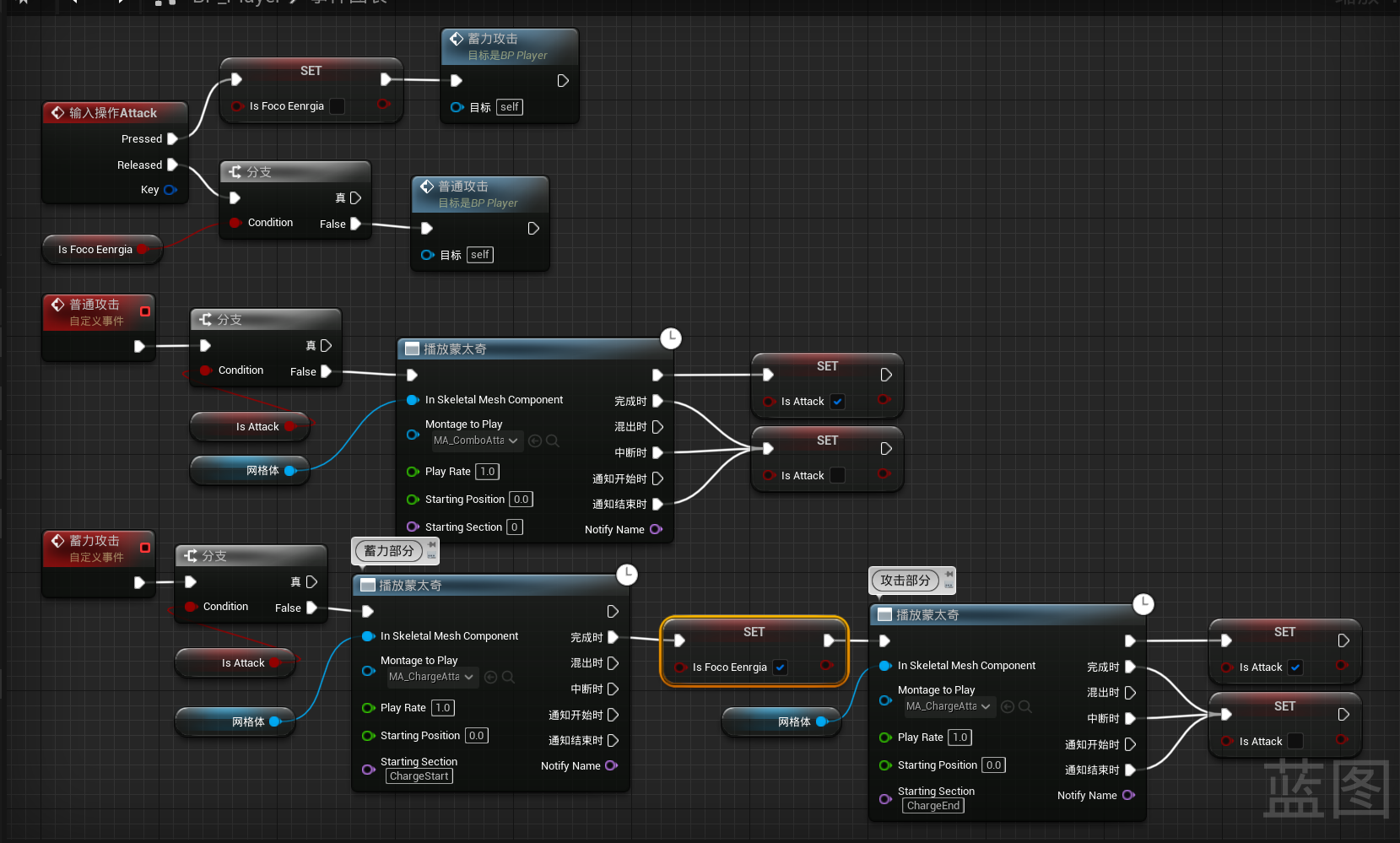Screen dimensions: 1400x843
Task: Click the clock icon on the ChargeEnd montage node
Action: tap(1143, 604)
